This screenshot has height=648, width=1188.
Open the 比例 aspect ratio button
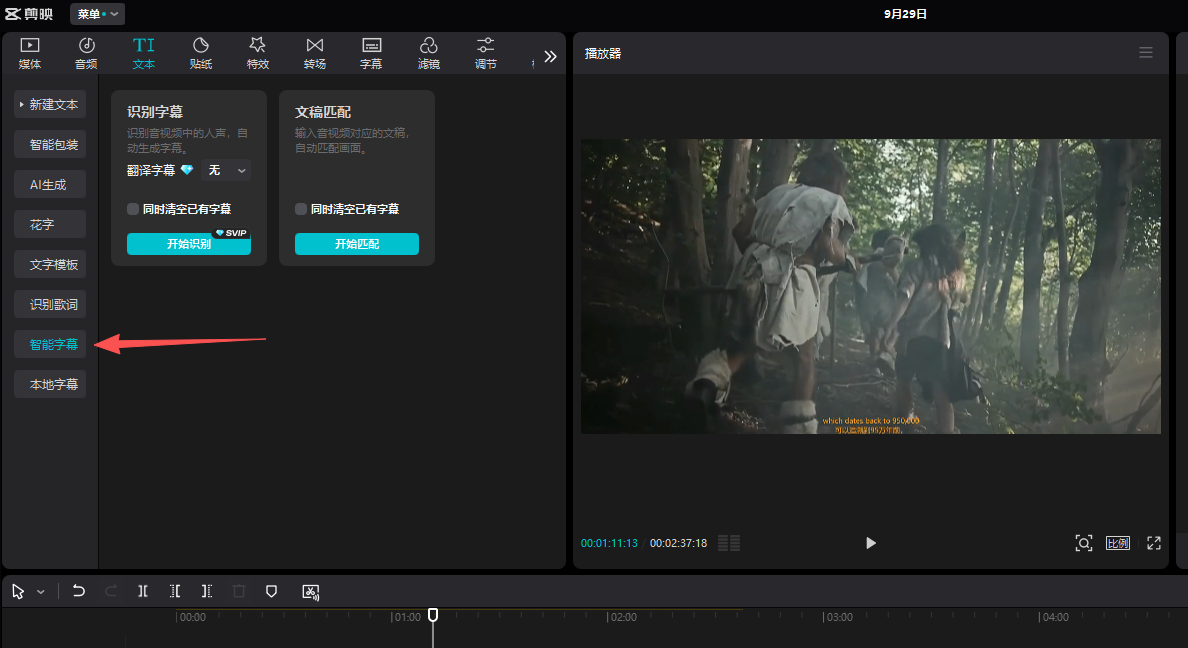pyautogui.click(x=1118, y=543)
